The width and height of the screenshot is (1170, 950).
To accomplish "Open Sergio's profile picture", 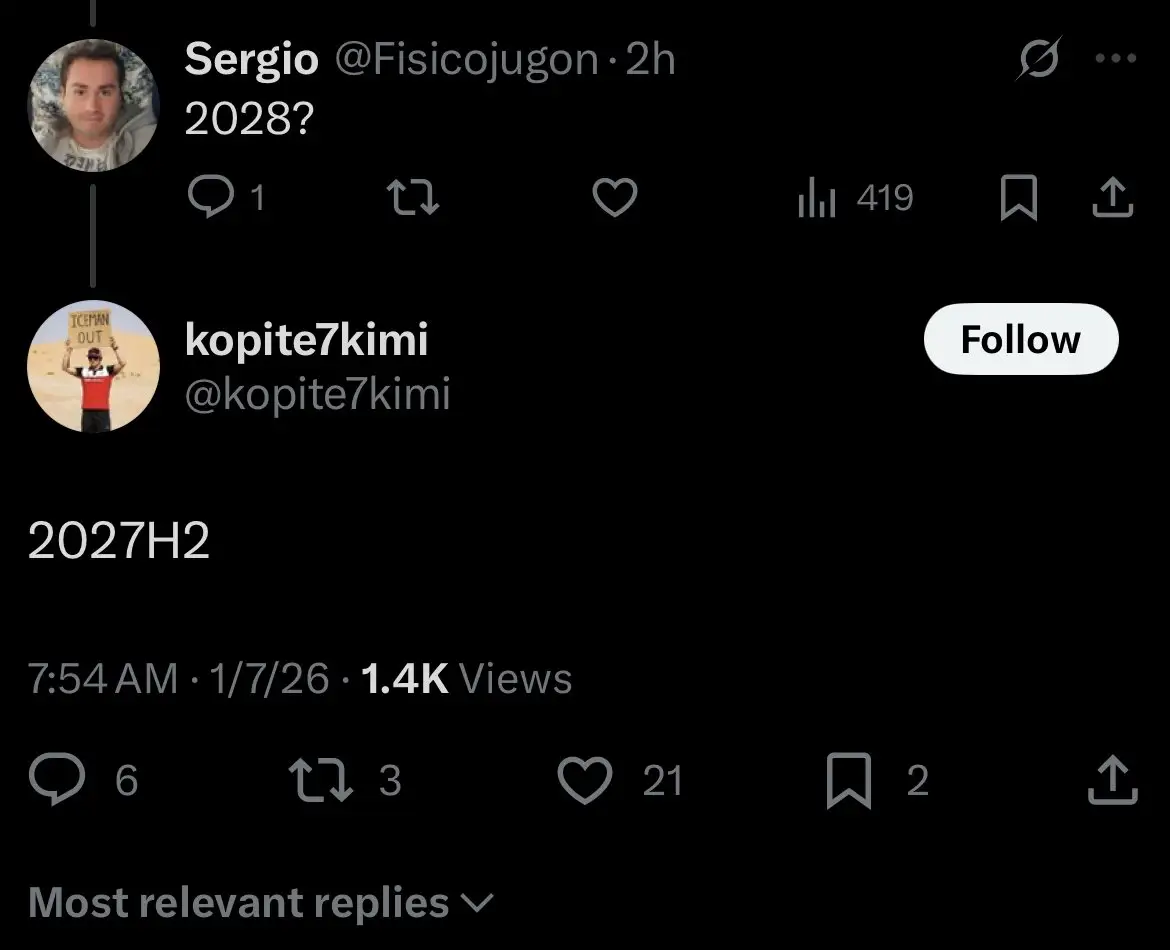I will (x=92, y=105).
